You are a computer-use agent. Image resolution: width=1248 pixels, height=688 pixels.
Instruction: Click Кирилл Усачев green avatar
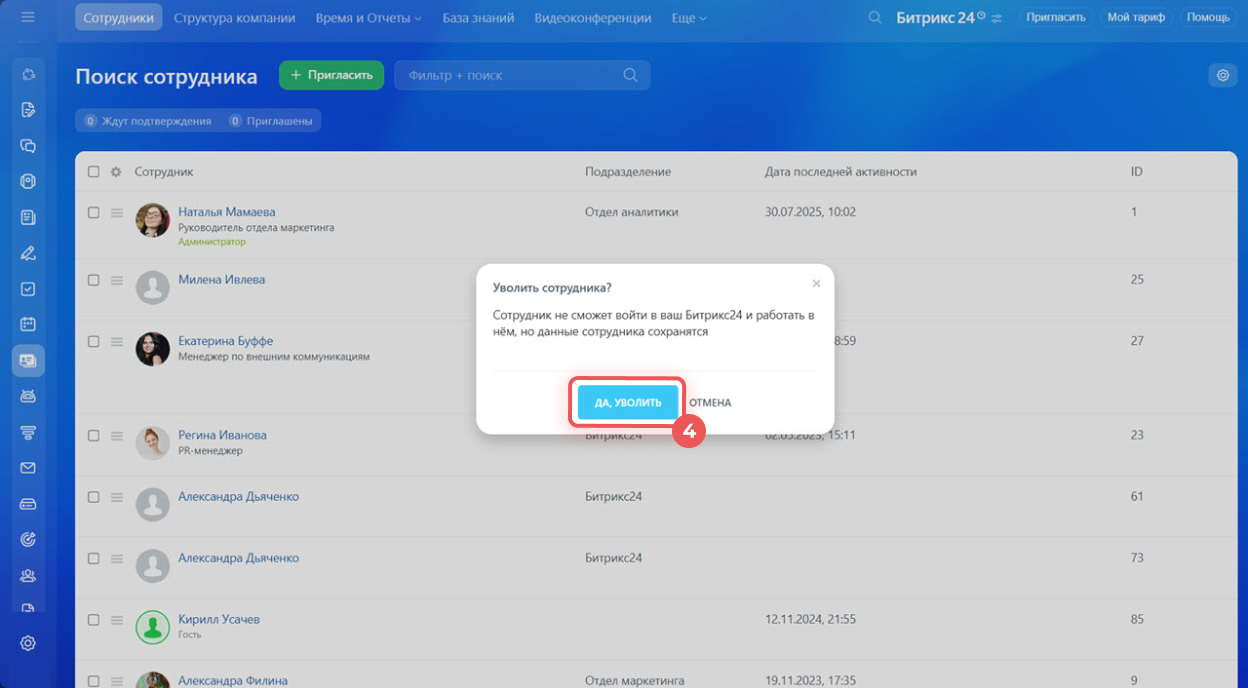[x=152, y=627]
